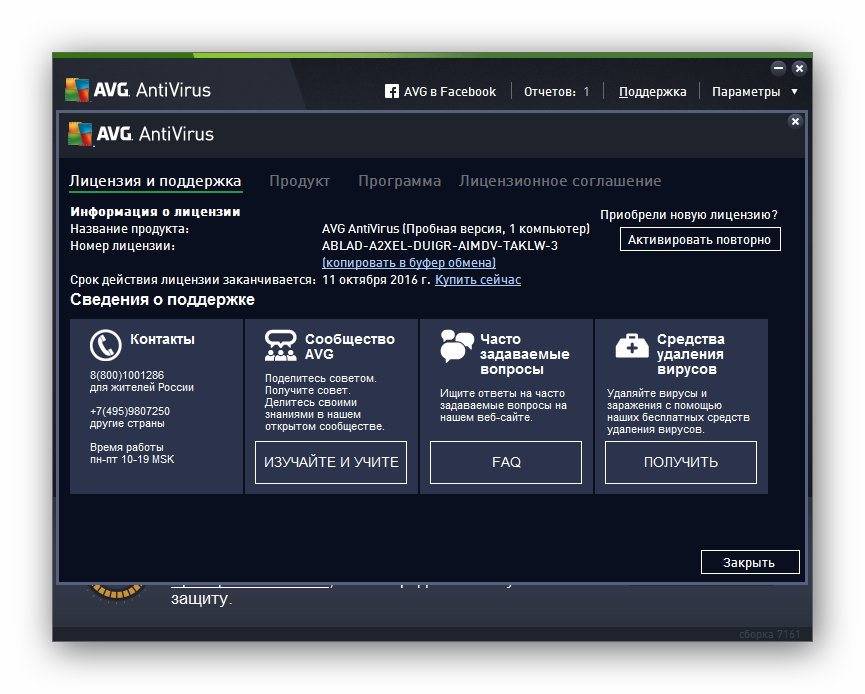Click the Купить сейчас link
Viewport: 865px width, 694px height.
pos(478,280)
